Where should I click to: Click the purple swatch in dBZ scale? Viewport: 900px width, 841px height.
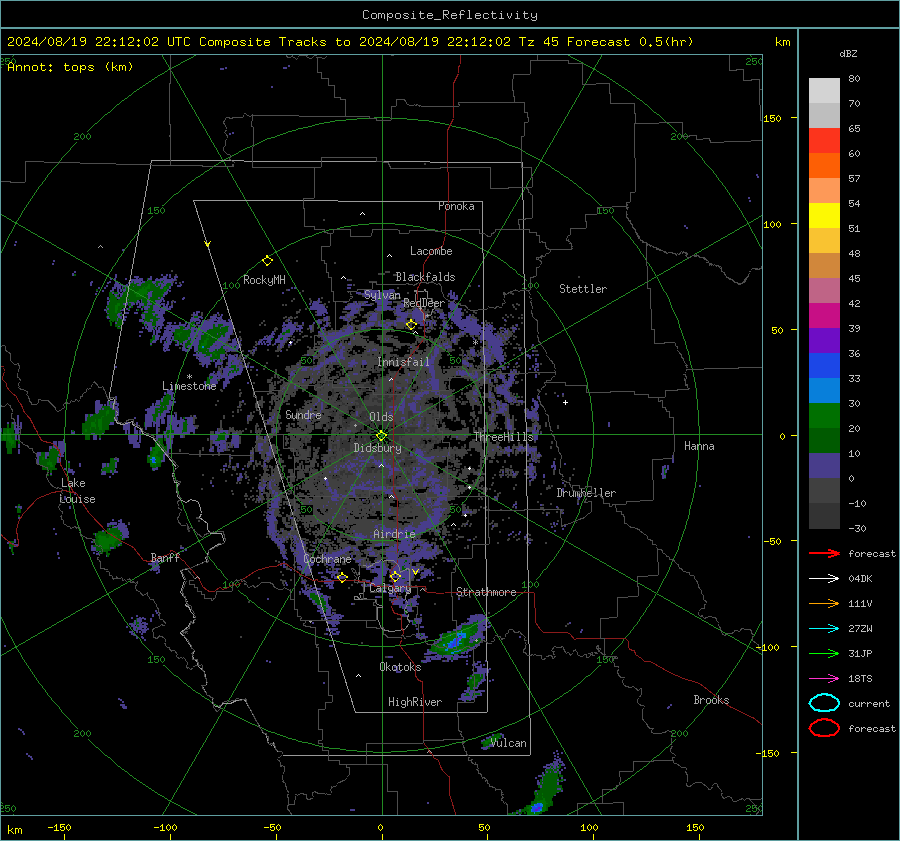point(824,341)
